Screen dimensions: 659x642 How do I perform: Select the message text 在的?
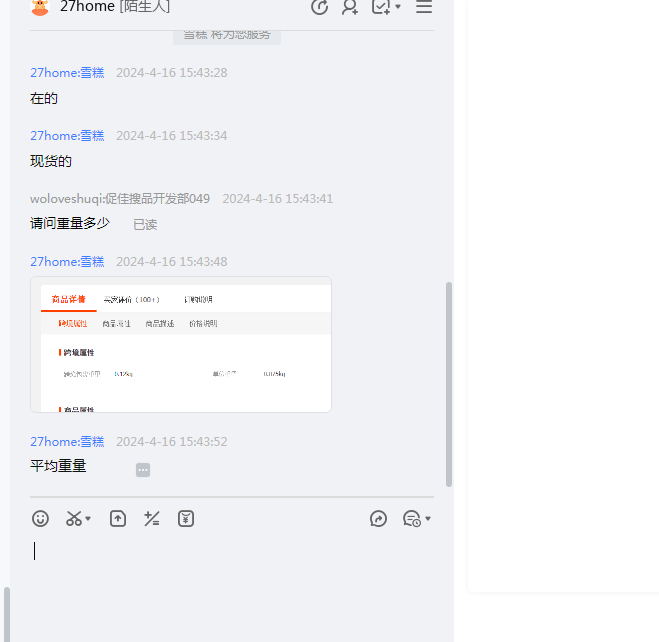[x=44, y=98]
